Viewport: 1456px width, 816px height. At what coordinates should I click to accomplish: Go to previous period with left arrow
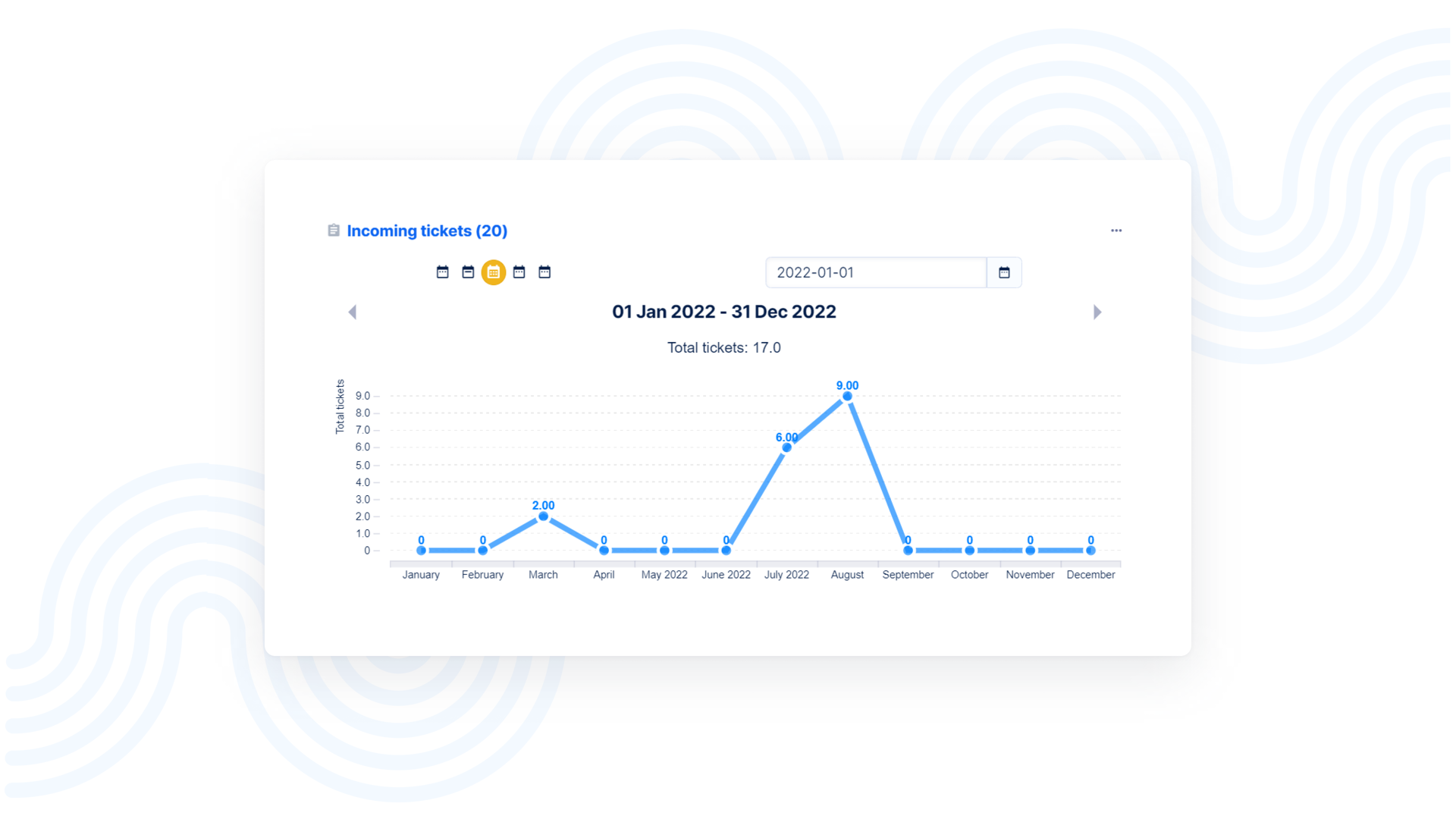[x=352, y=312]
